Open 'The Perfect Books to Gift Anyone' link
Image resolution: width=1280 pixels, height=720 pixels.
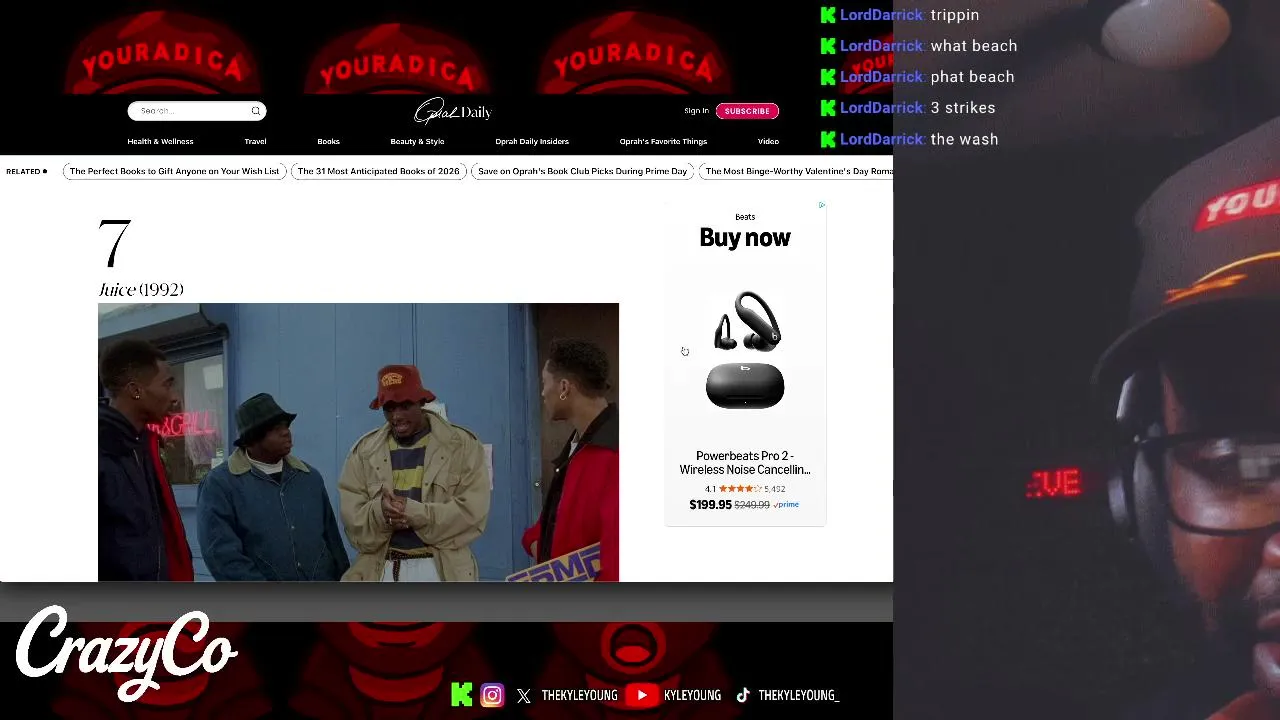[174, 171]
